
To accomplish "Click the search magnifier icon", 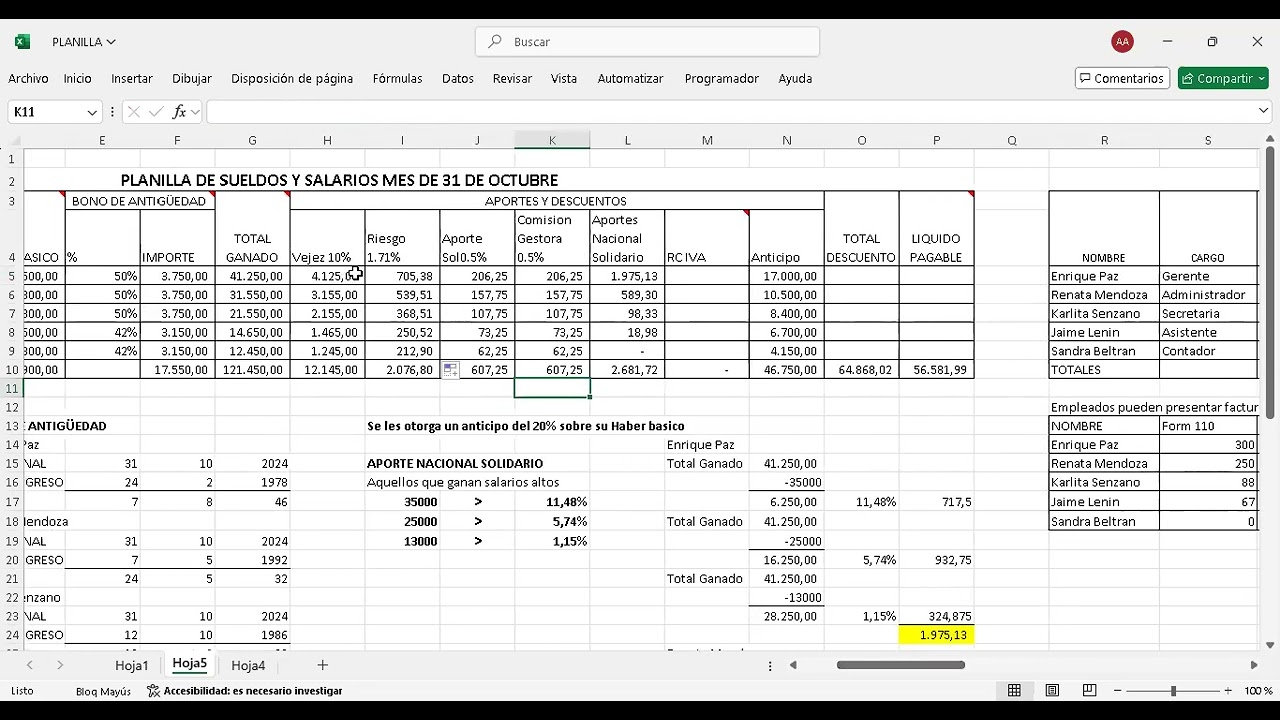I will tap(495, 42).
